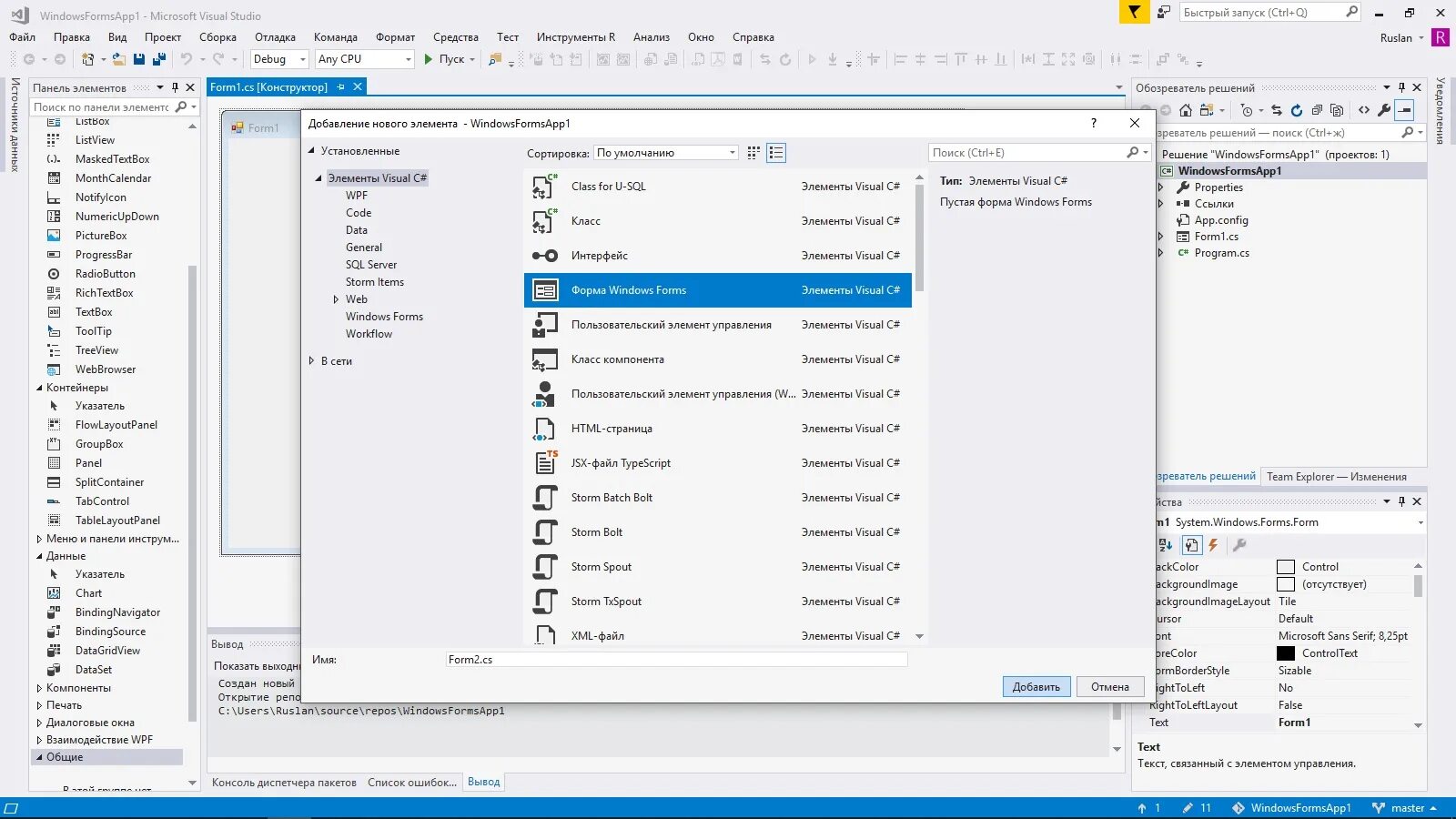Screen dimensions: 1456x819
Task: Expand the Компоненты toolbox group
Action: pyautogui.click(x=39, y=688)
